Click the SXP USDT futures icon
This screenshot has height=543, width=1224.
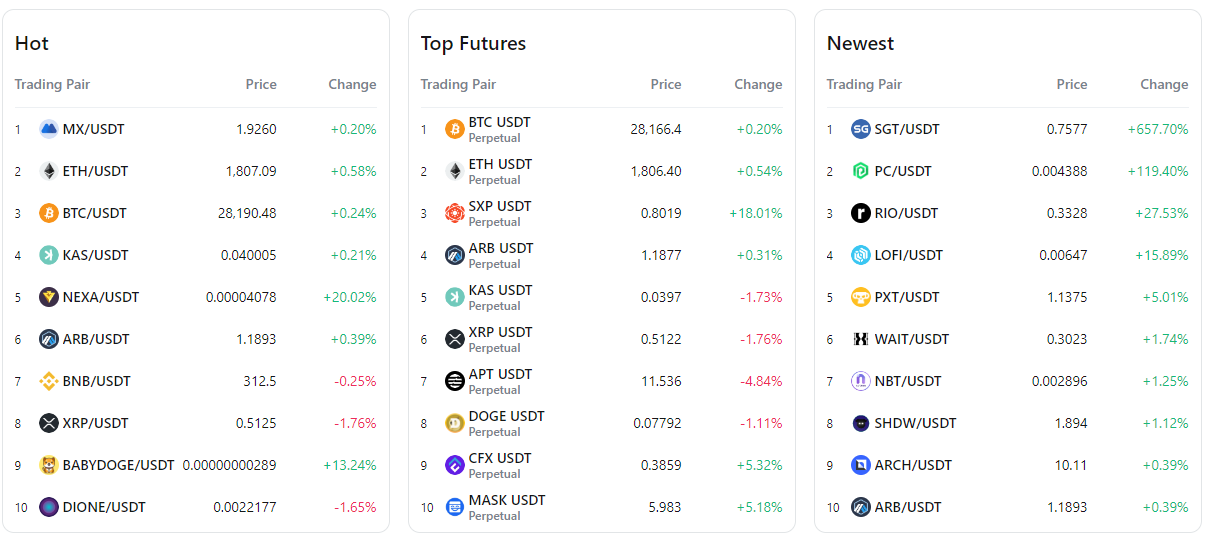tap(455, 213)
